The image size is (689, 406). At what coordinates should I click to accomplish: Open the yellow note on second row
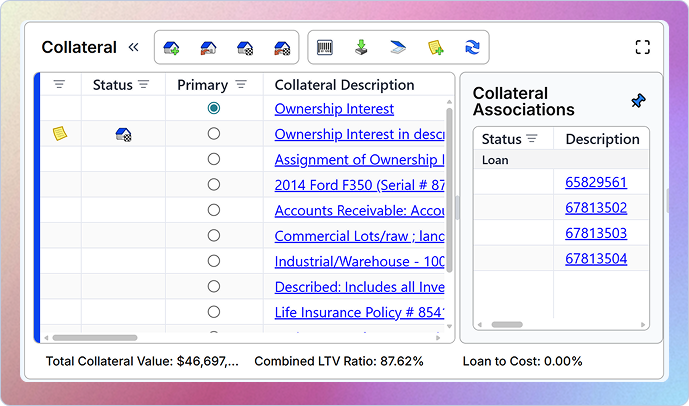click(x=60, y=134)
